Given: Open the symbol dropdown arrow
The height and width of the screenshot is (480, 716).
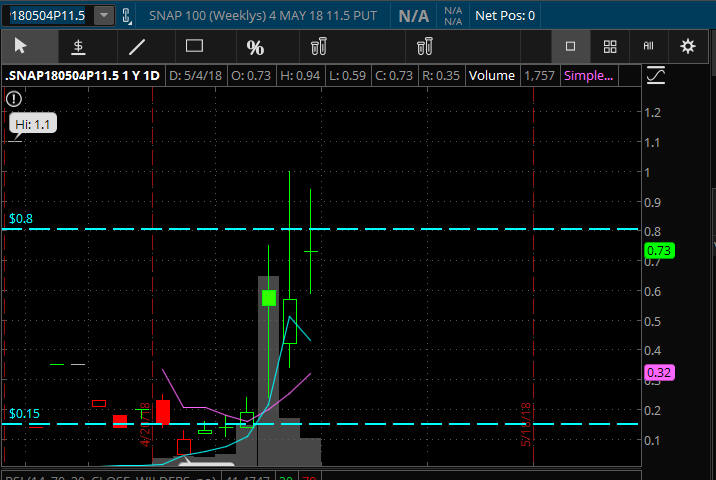Looking at the screenshot, I should [102, 15].
